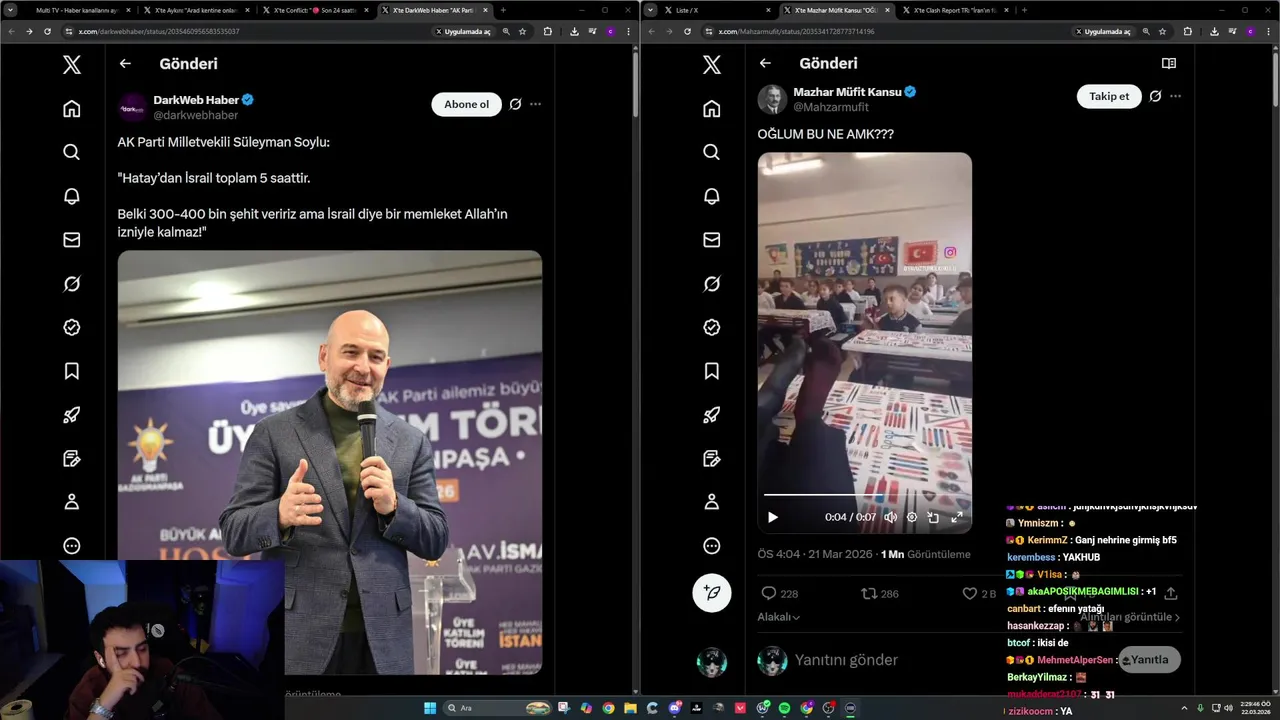Seek the classroom video progress bar

[x=864, y=495]
